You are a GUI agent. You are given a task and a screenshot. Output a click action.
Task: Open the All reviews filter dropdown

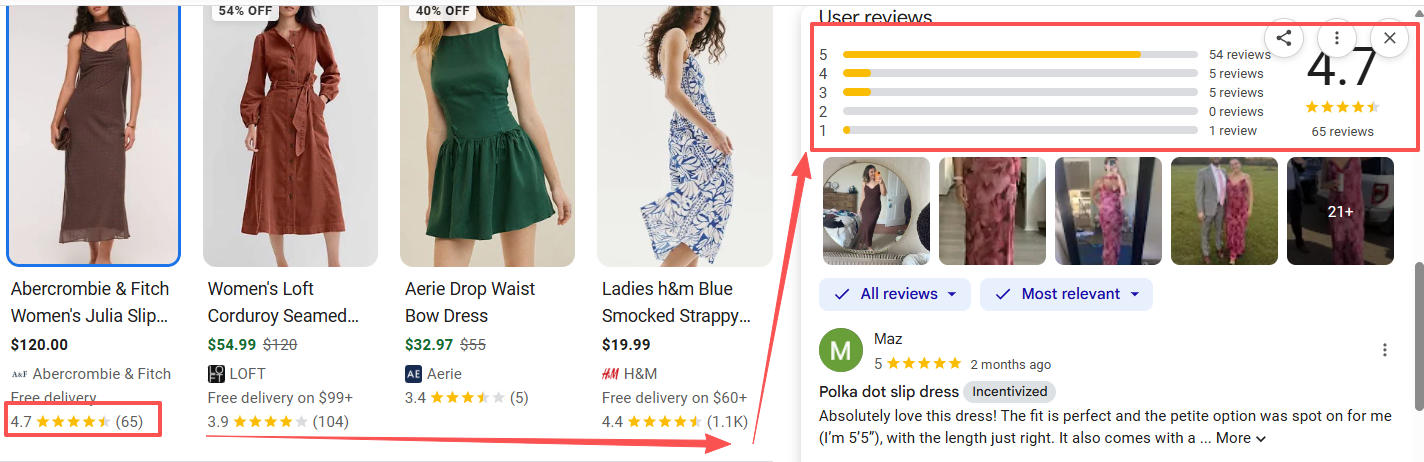[895, 294]
